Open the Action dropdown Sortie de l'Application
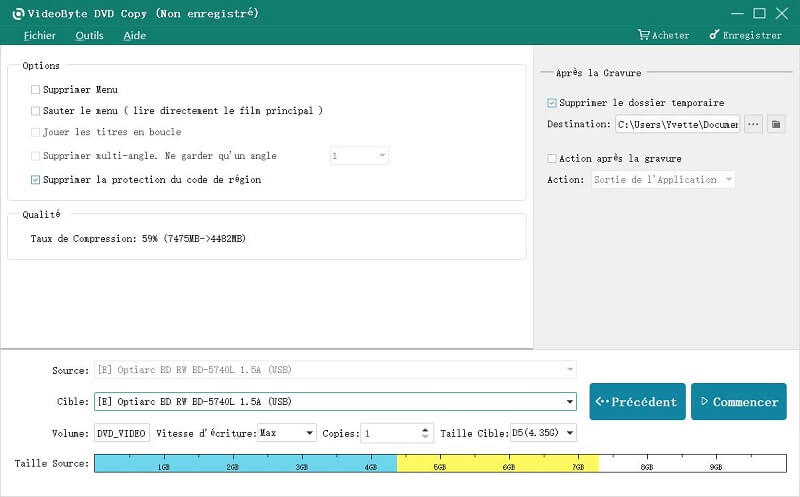The height and width of the screenshot is (497, 800). coord(663,180)
